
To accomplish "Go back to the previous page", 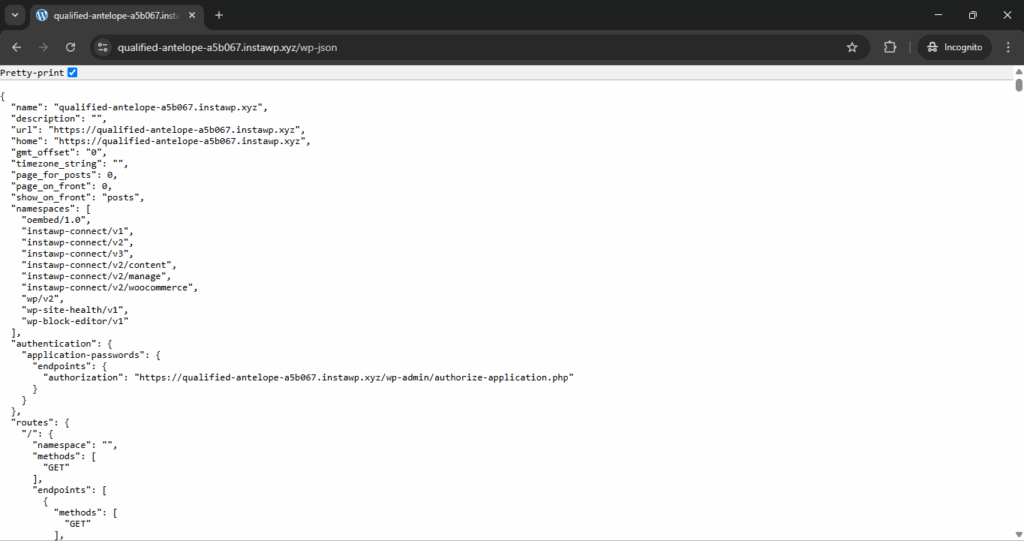I will pos(16,47).
